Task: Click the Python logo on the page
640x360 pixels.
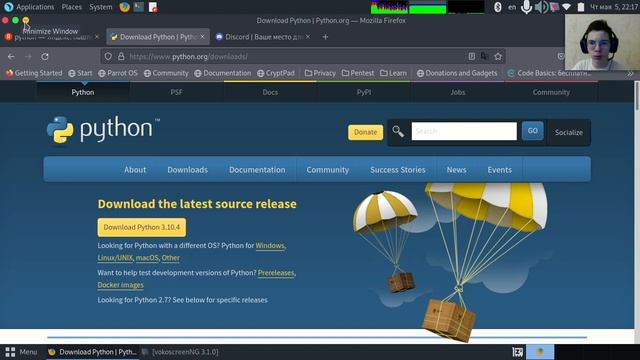Action: [103, 129]
